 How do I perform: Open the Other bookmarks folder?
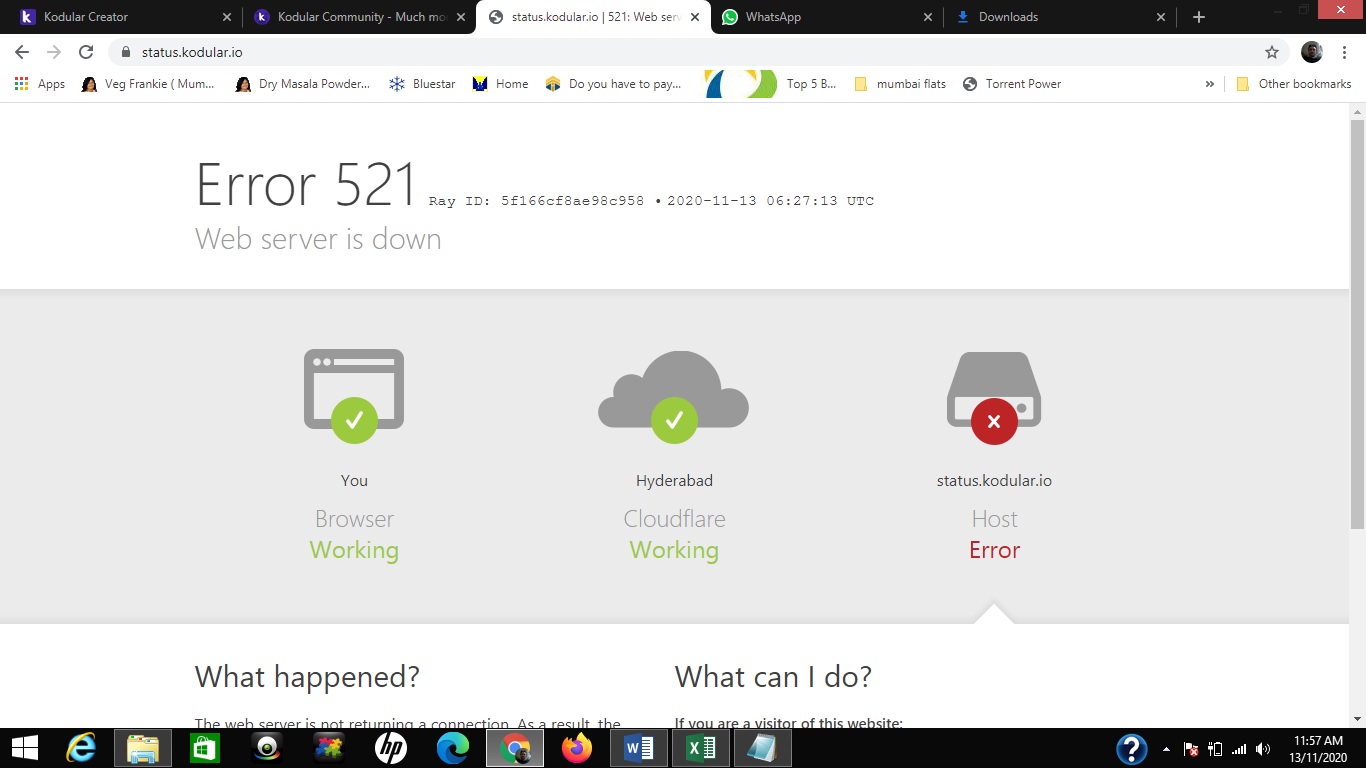coord(1294,84)
